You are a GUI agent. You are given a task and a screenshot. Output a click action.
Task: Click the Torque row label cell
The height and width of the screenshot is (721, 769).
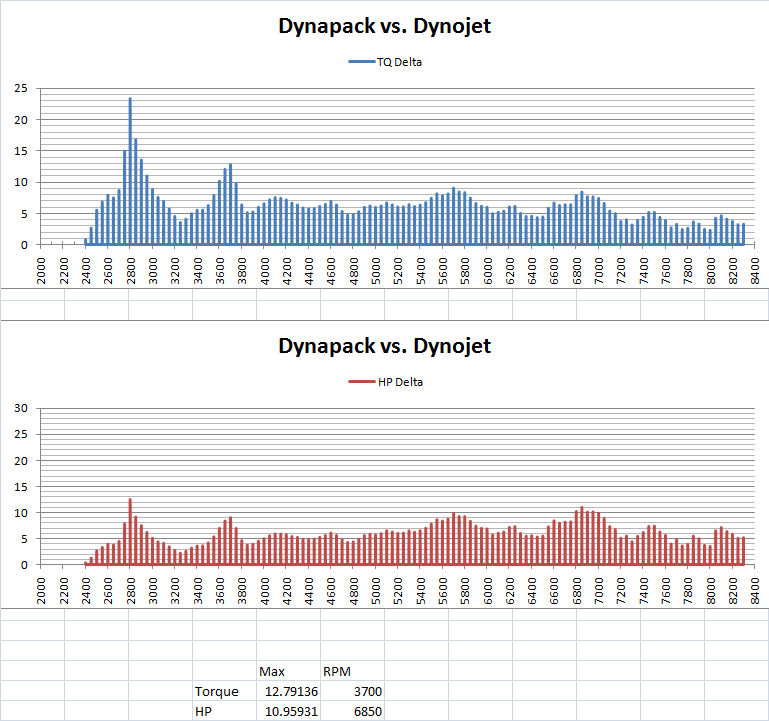tap(217, 691)
